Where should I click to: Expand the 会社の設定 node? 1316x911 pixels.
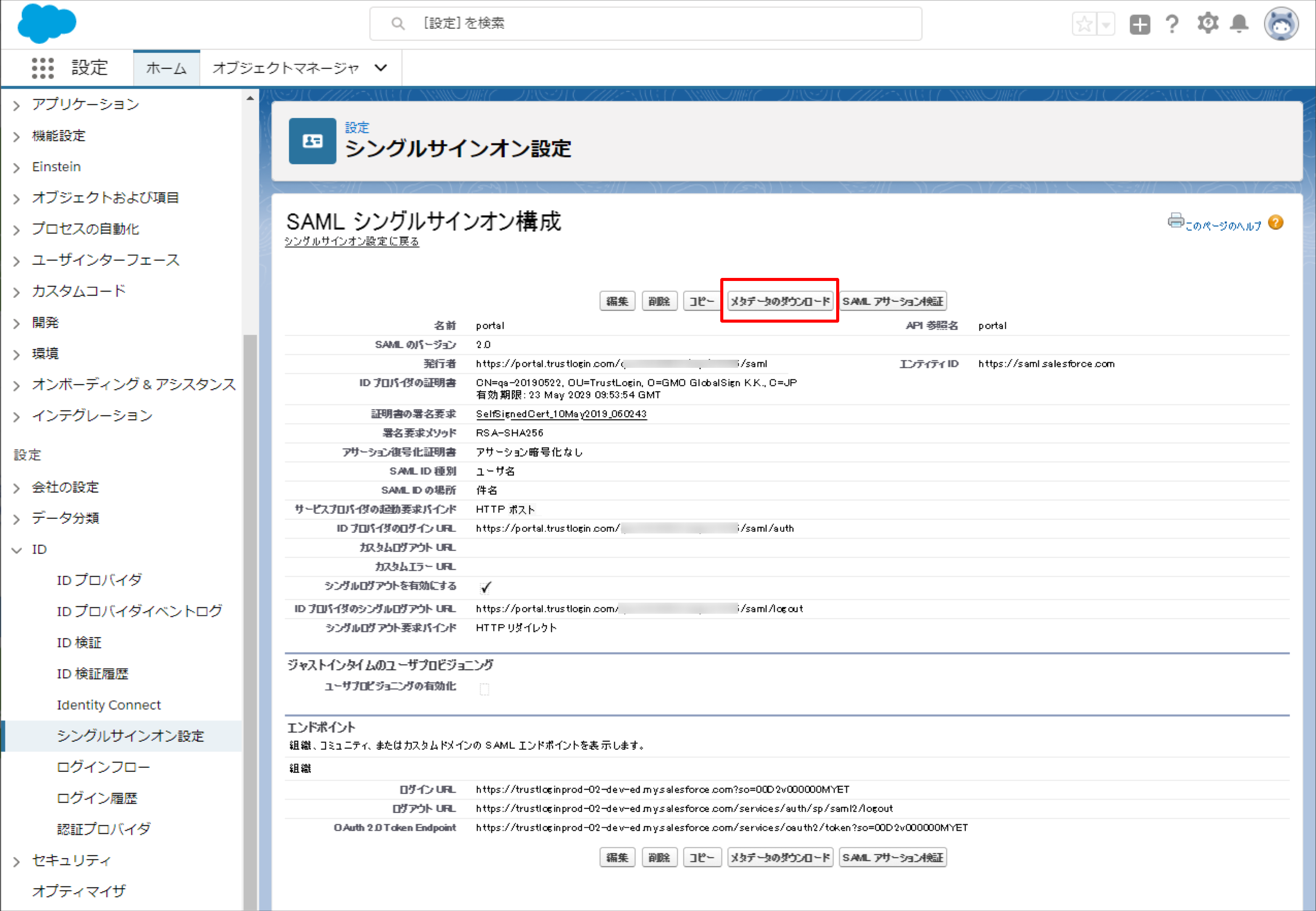click(x=17, y=488)
